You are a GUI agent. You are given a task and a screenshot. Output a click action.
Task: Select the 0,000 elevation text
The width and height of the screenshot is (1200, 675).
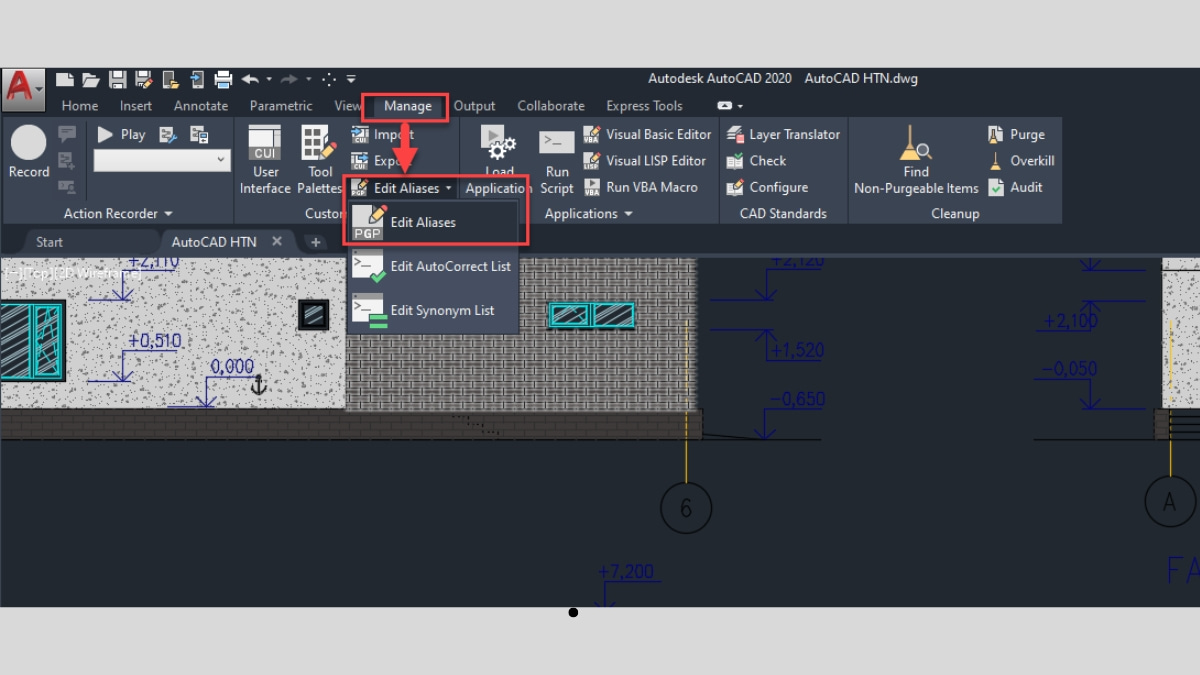click(232, 367)
